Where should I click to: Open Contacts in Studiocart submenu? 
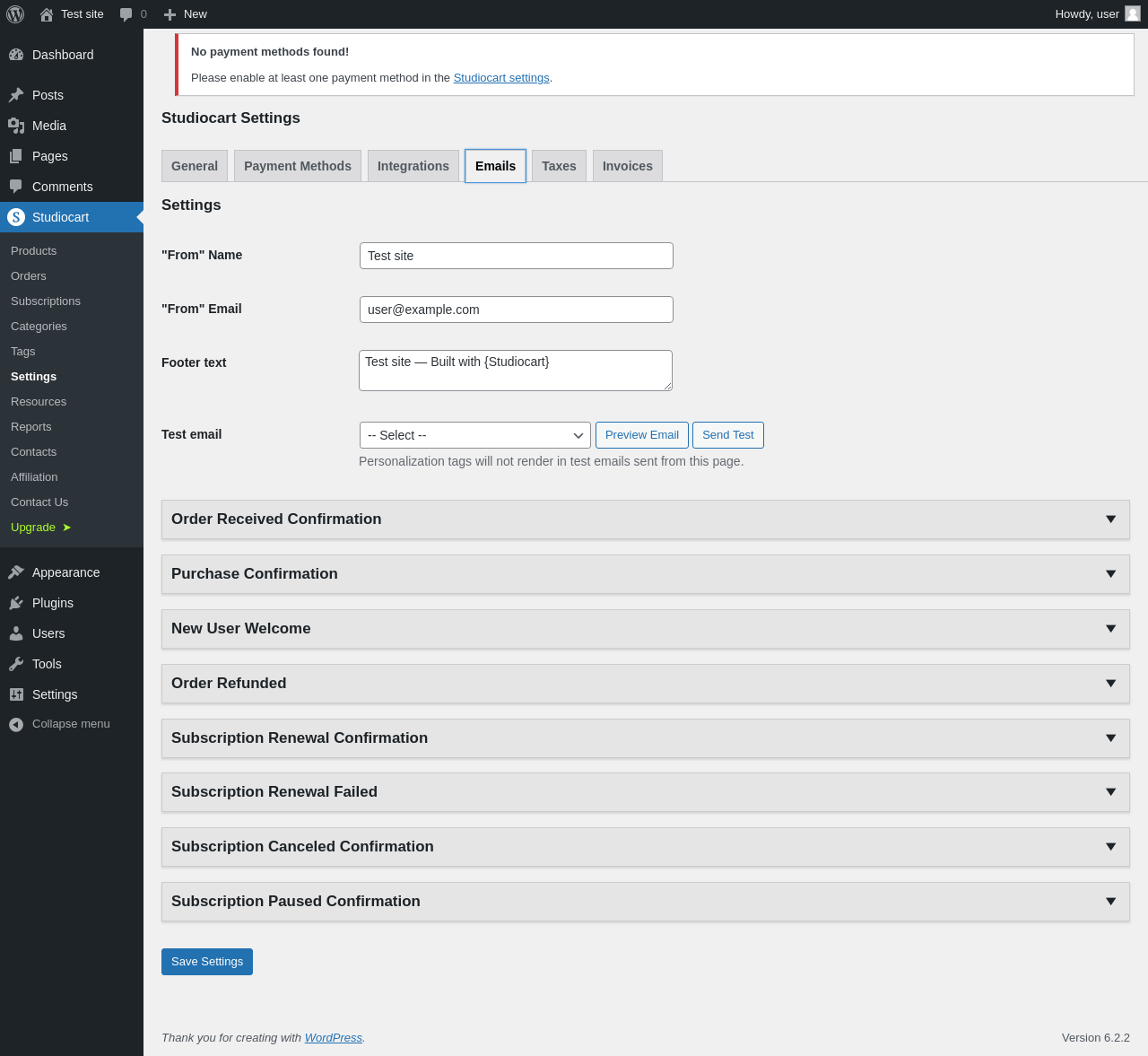click(x=34, y=452)
